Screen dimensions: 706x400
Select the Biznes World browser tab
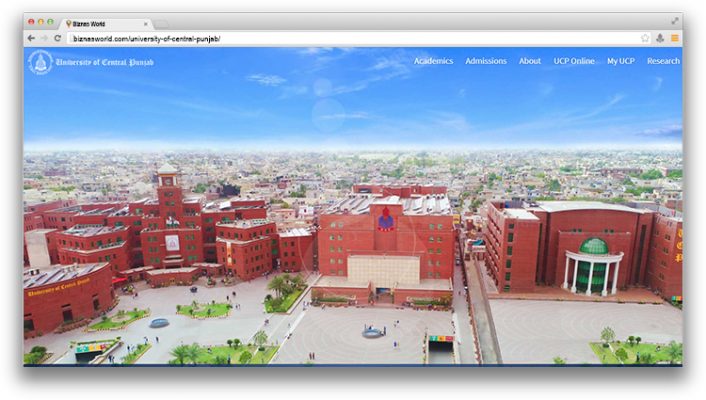pyautogui.click(x=106, y=24)
